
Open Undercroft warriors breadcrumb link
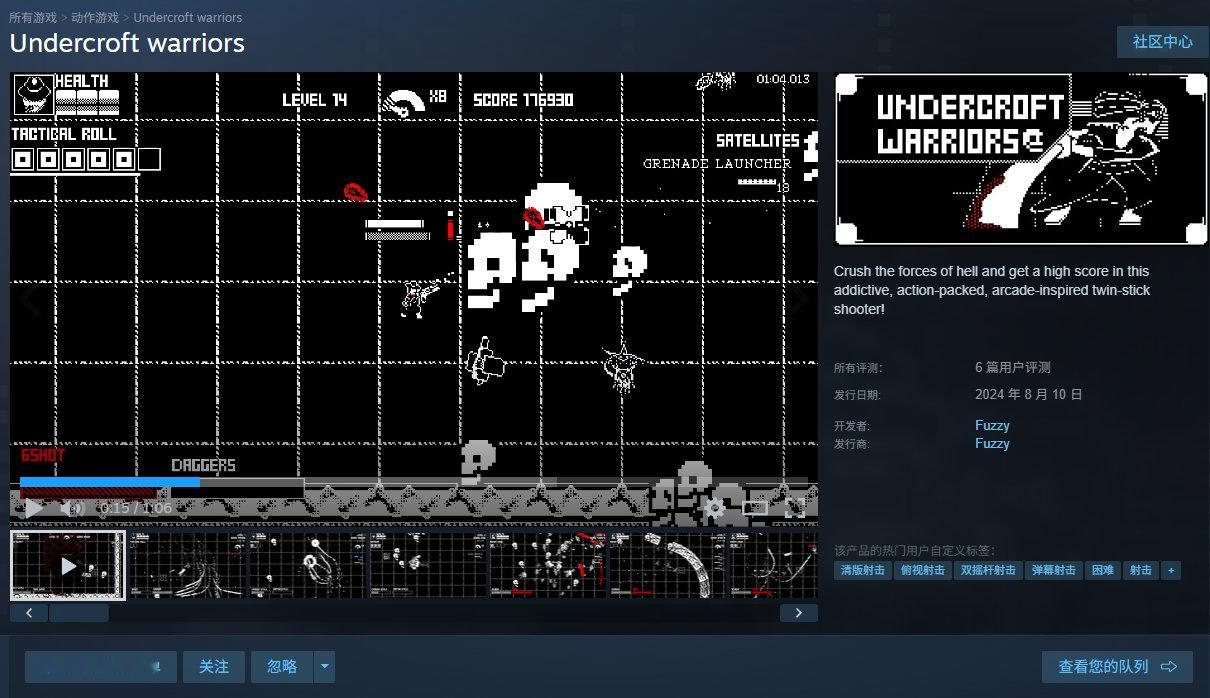pyautogui.click(x=187, y=18)
